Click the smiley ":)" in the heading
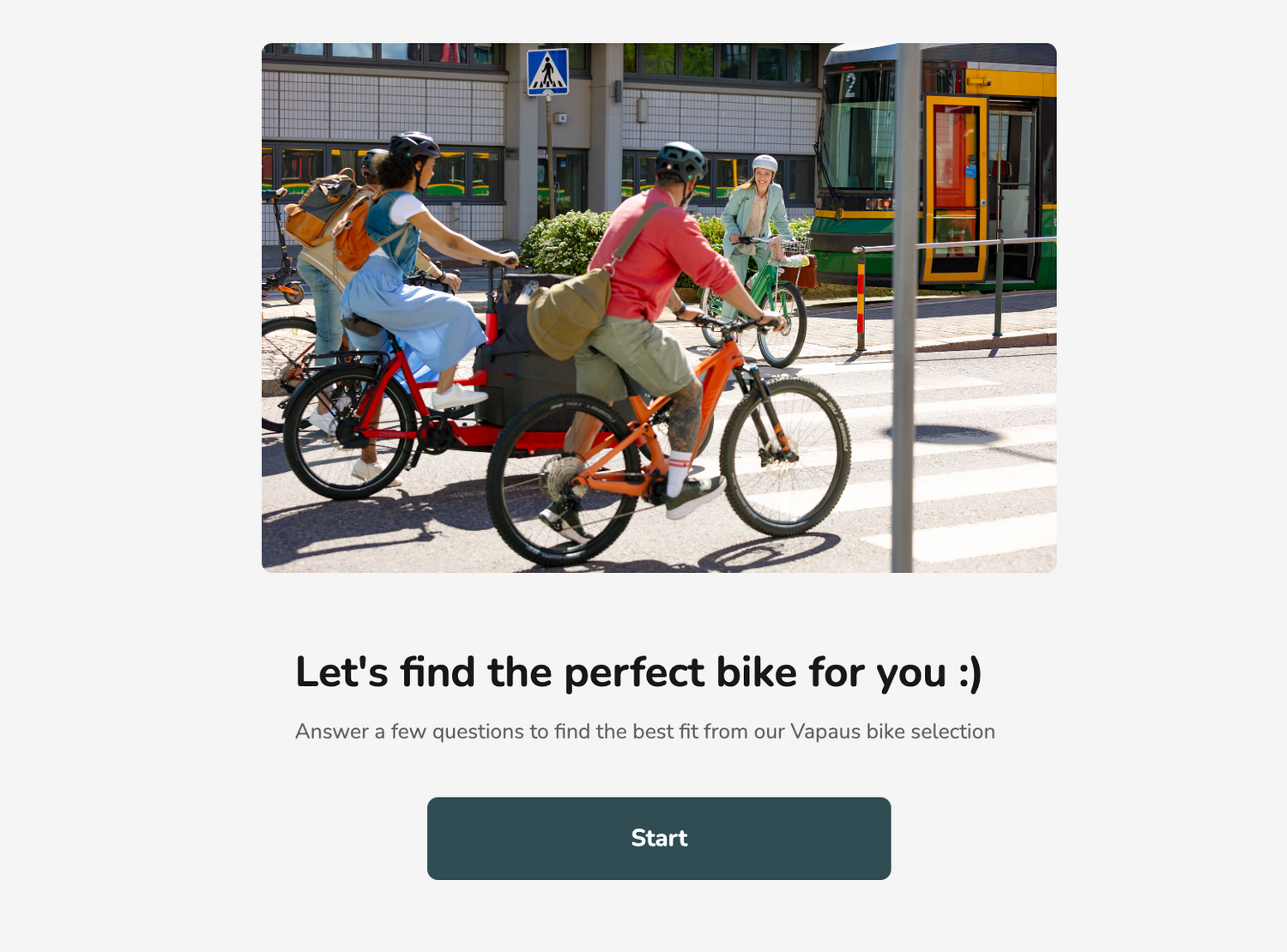 970,673
